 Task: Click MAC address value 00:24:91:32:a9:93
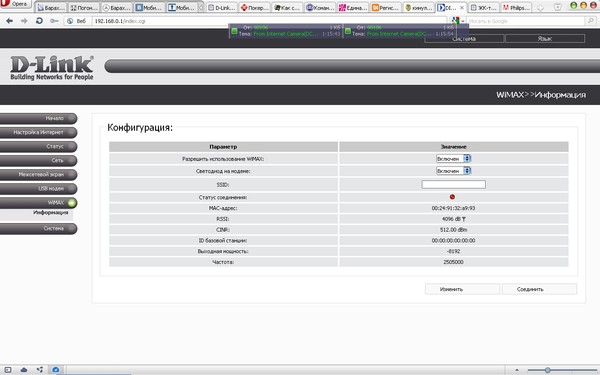(453, 208)
